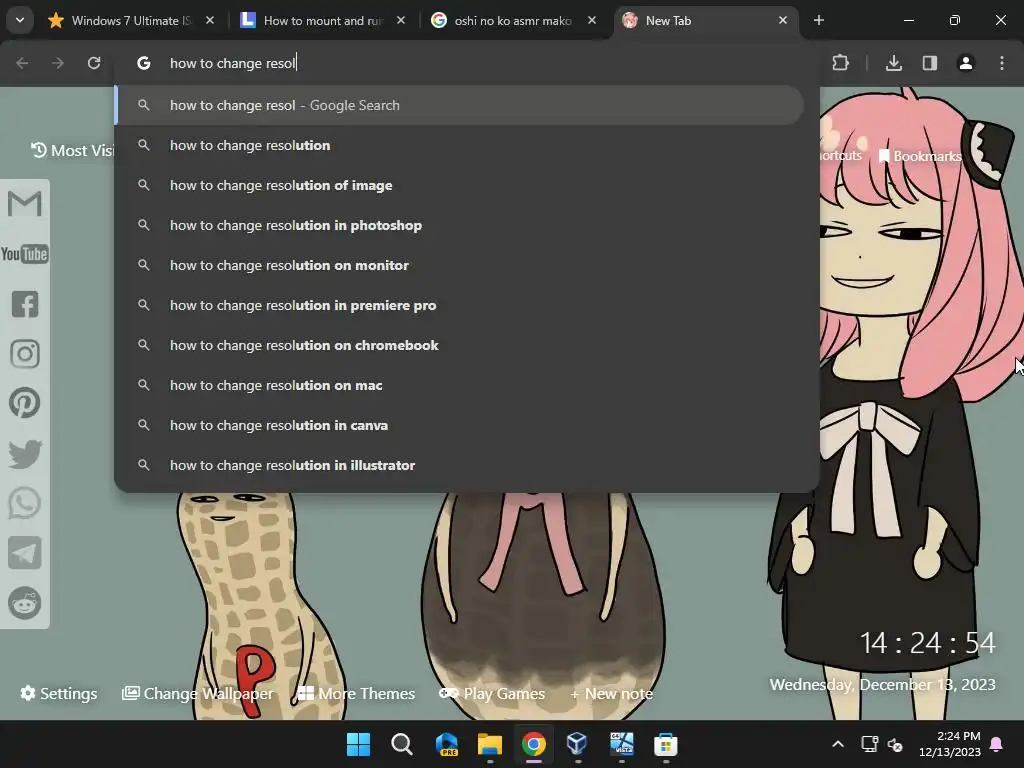Switch to oshi no ko asmr tab

(513, 20)
